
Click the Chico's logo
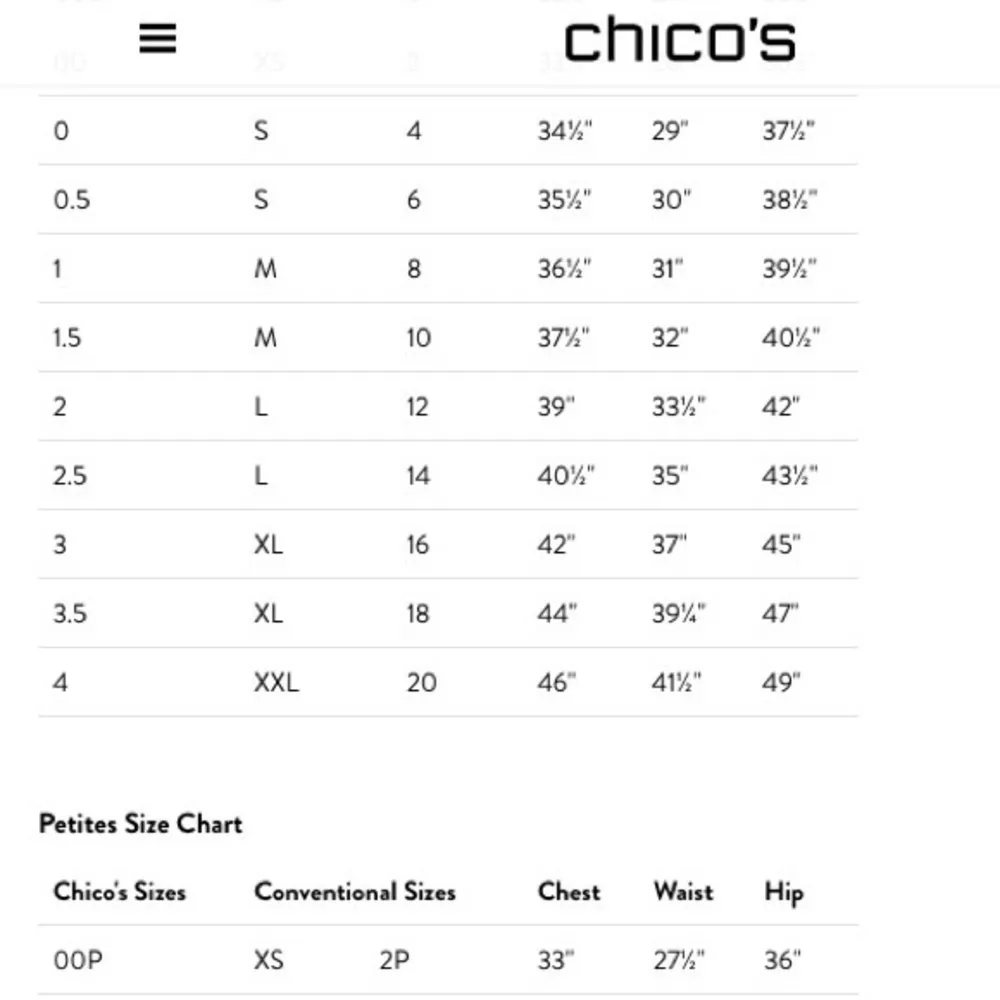(x=681, y=40)
